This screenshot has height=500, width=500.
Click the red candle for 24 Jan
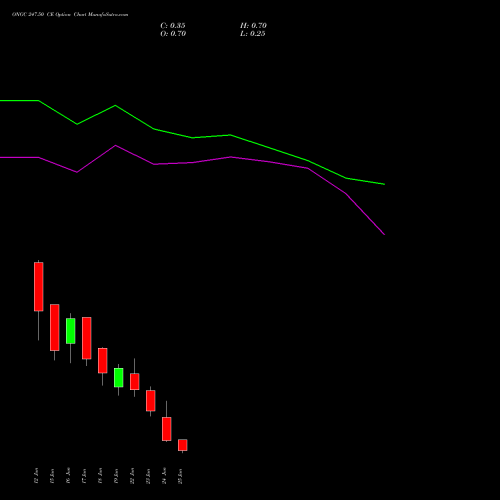pos(167,429)
